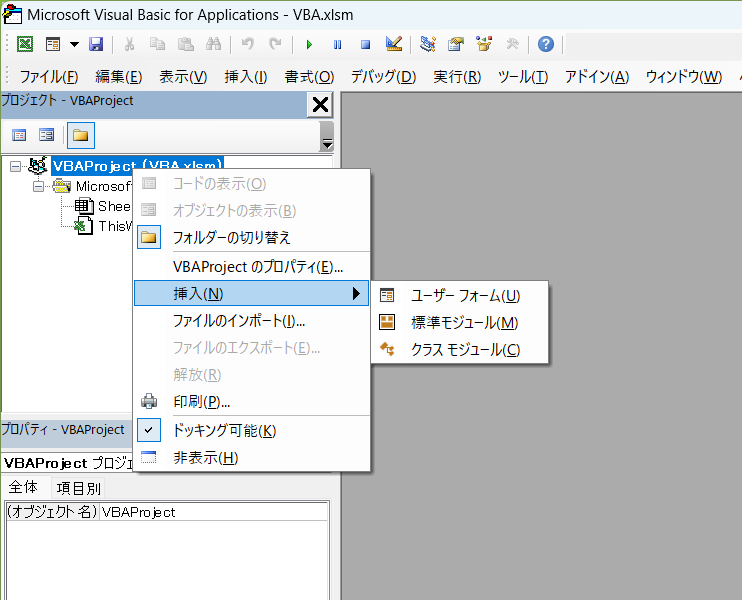Click the Cut scissors icon

click(x=129, y=44)
